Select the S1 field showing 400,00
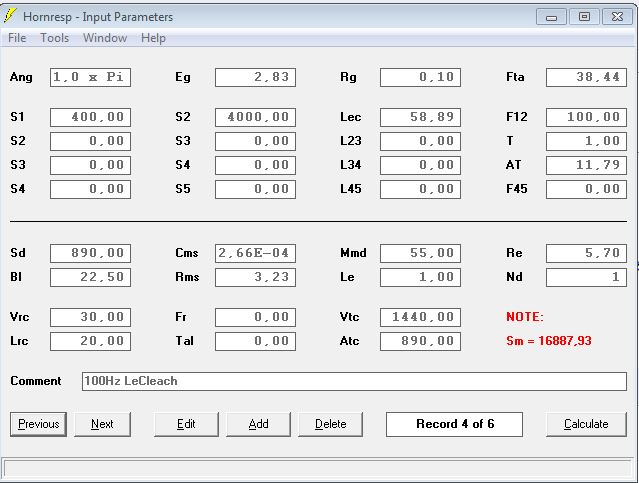The height and width of the screenshot is (483, 639). coord(90,117)
